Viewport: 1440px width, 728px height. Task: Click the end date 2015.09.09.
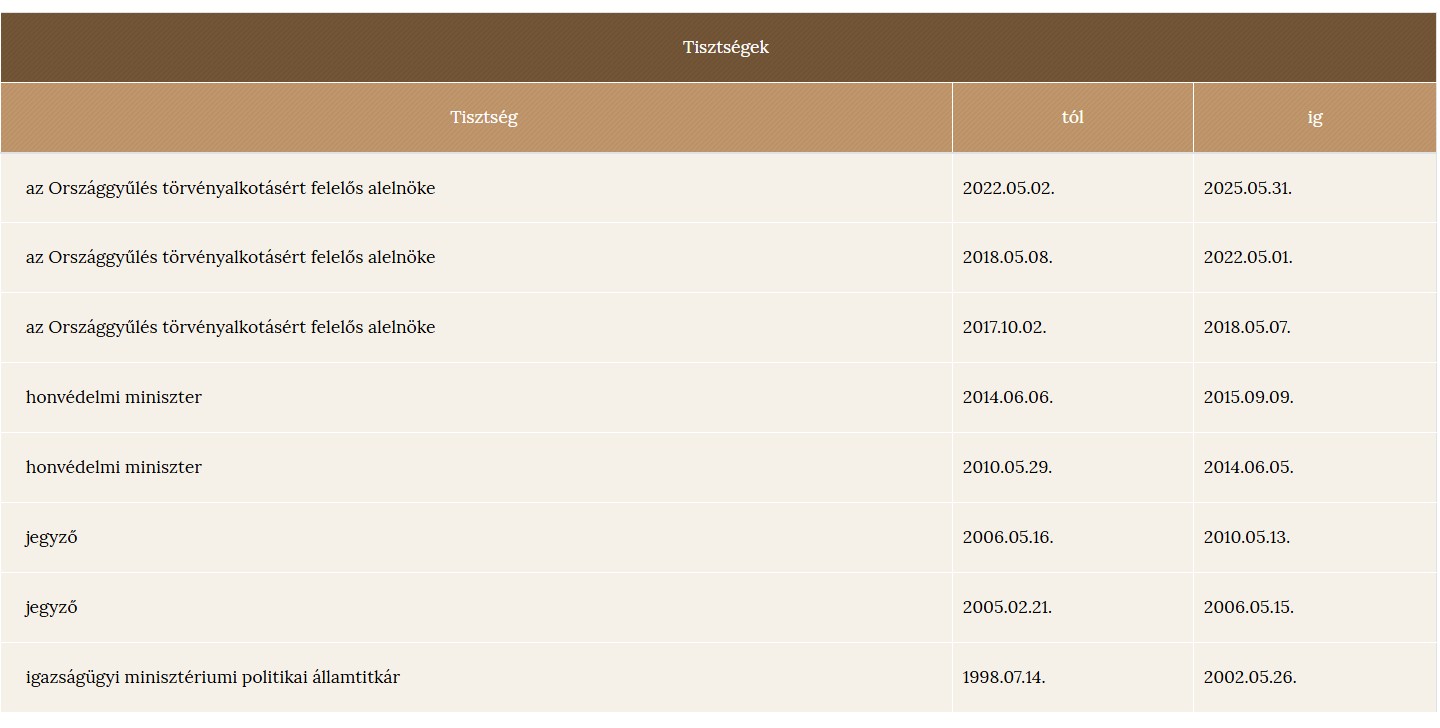[x=1248, y=398]
